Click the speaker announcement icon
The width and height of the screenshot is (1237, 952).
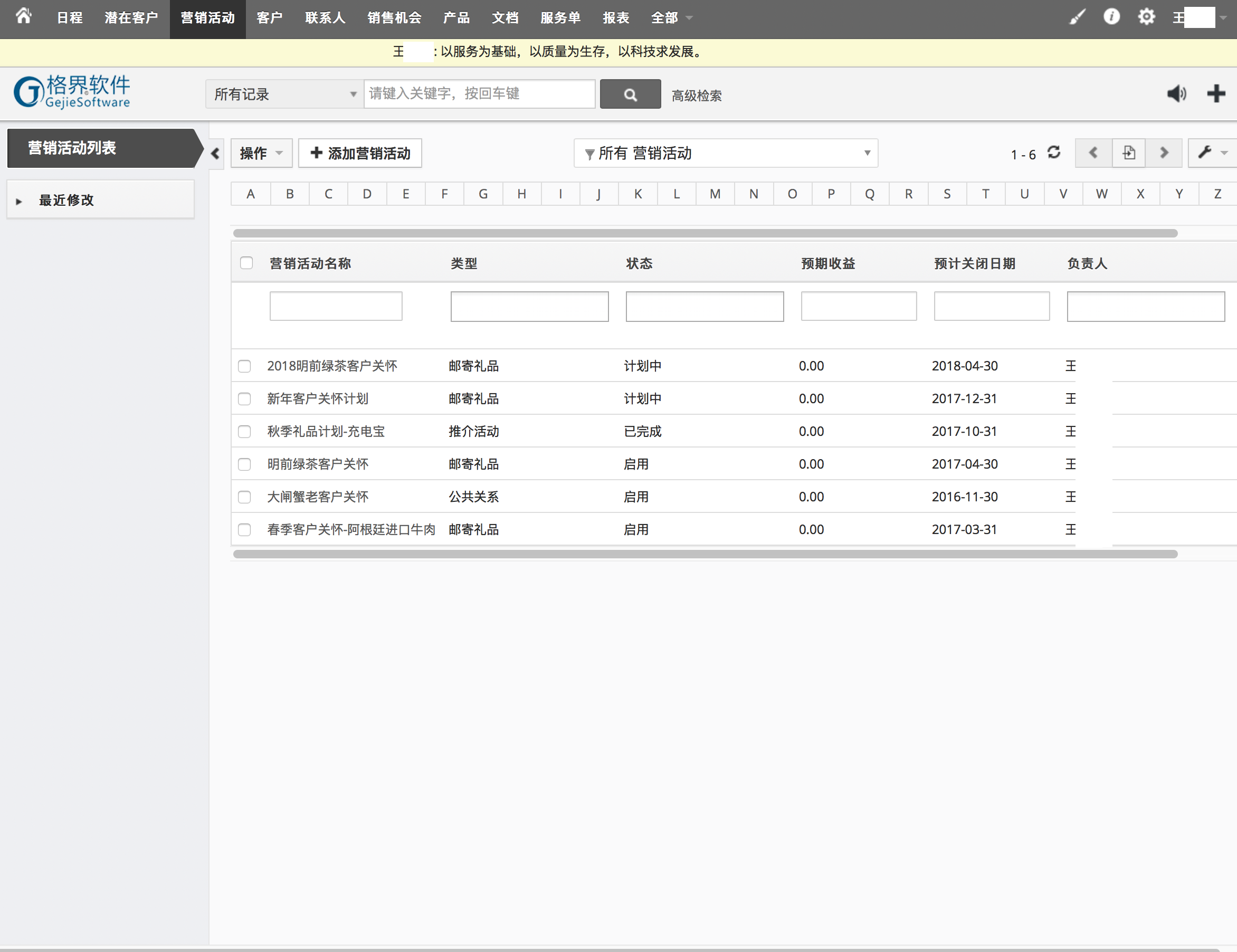pos(1176,93)
